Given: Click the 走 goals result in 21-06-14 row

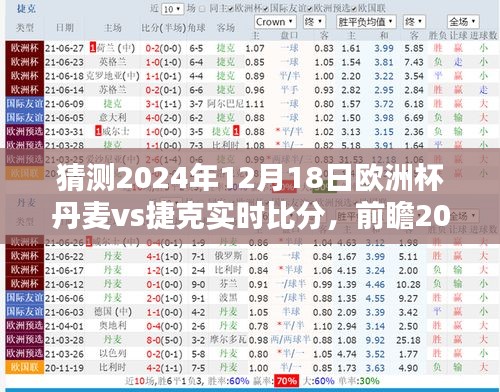Looking at the screenshot, I should click(x=483, y=90).
